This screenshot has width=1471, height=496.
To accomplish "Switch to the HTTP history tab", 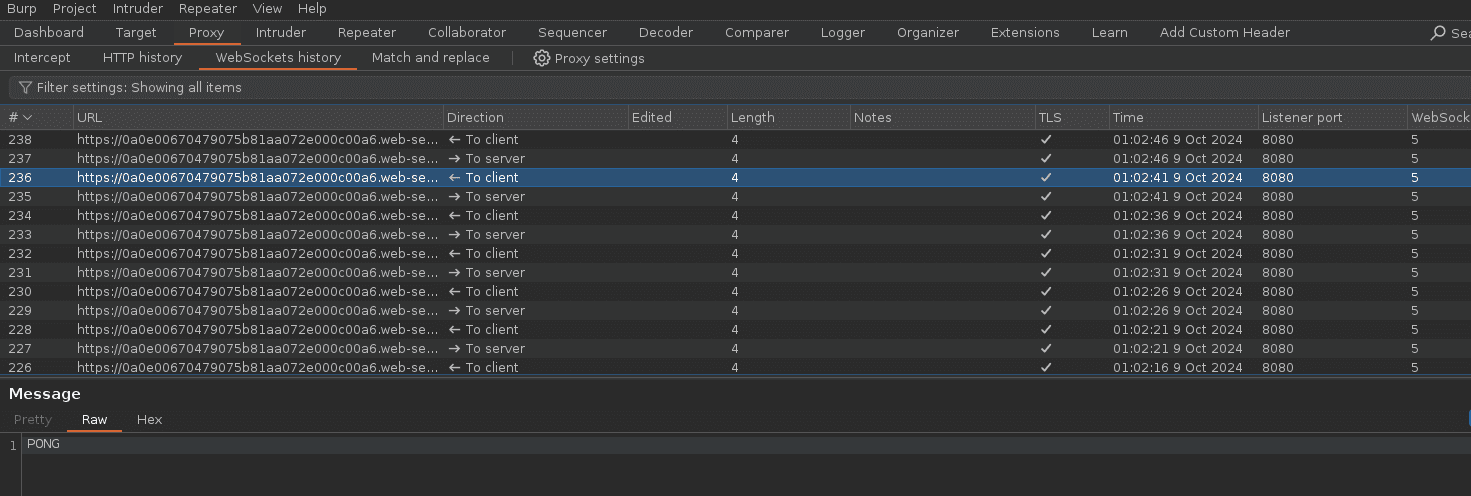I will tap(142, 58).
